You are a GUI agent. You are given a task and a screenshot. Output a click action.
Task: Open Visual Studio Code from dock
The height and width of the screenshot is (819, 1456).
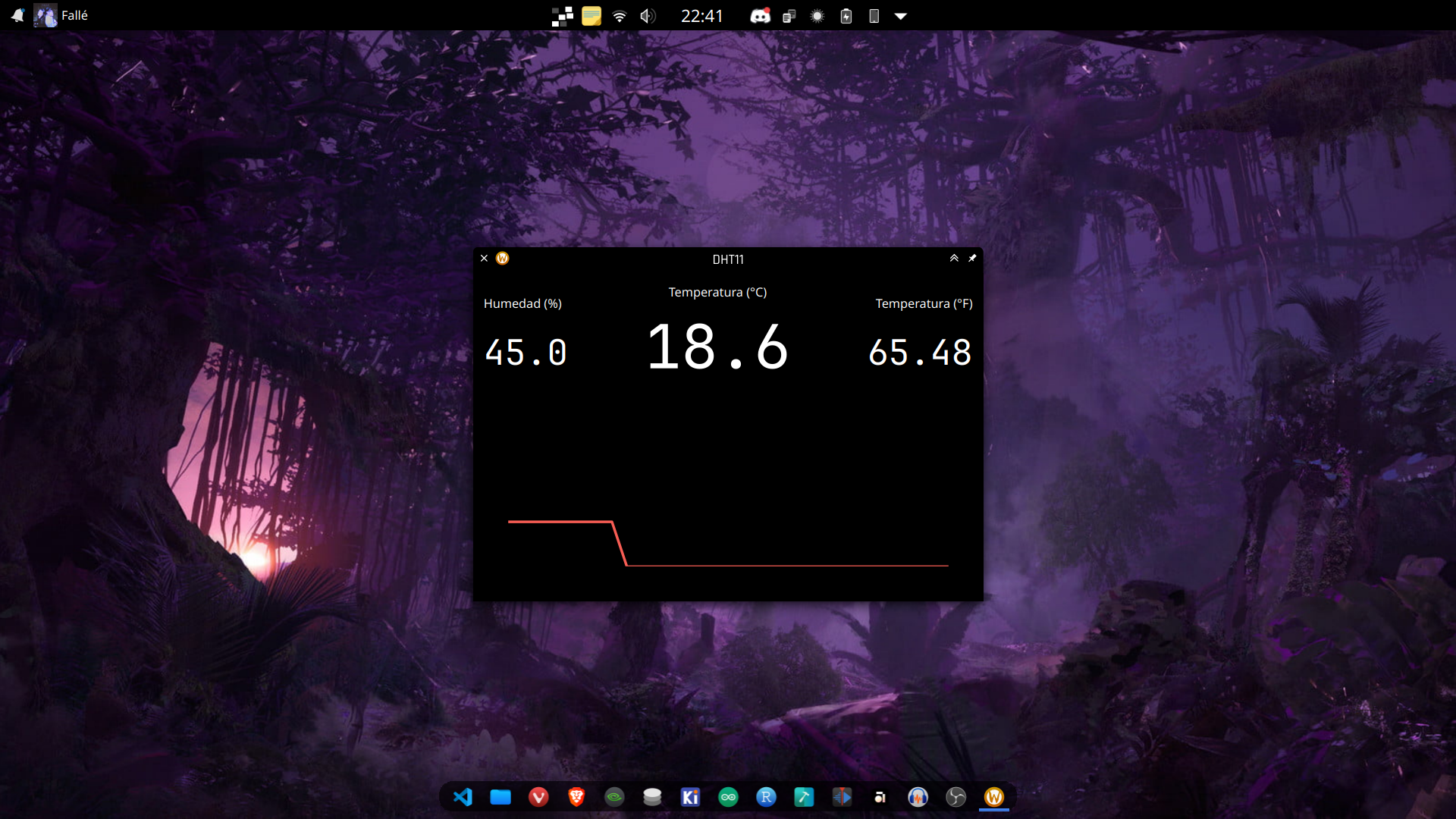coord(463,797)
